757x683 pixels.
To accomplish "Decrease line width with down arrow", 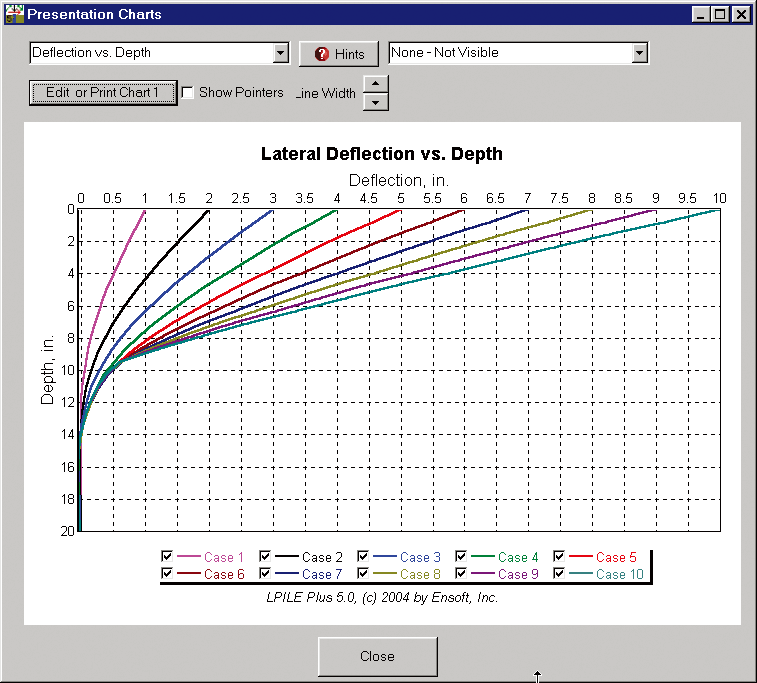I will [374, 101].
